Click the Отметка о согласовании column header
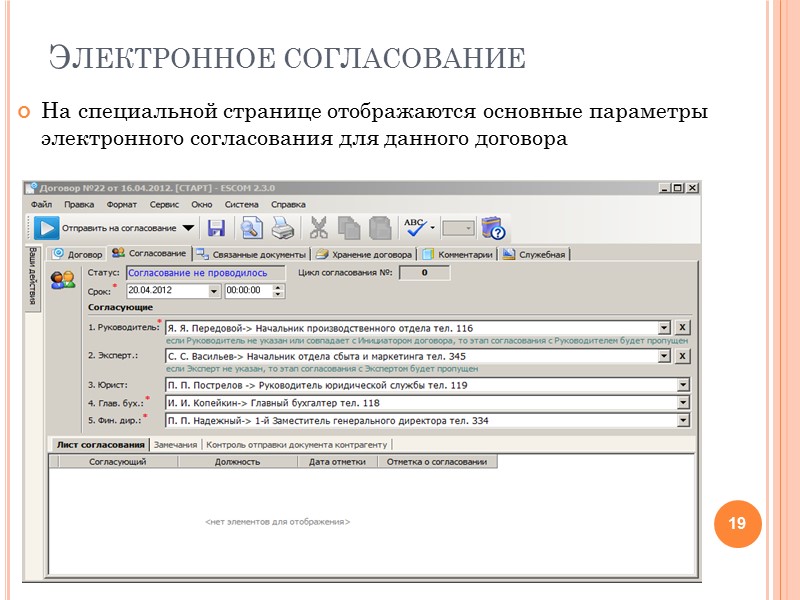 437,462
